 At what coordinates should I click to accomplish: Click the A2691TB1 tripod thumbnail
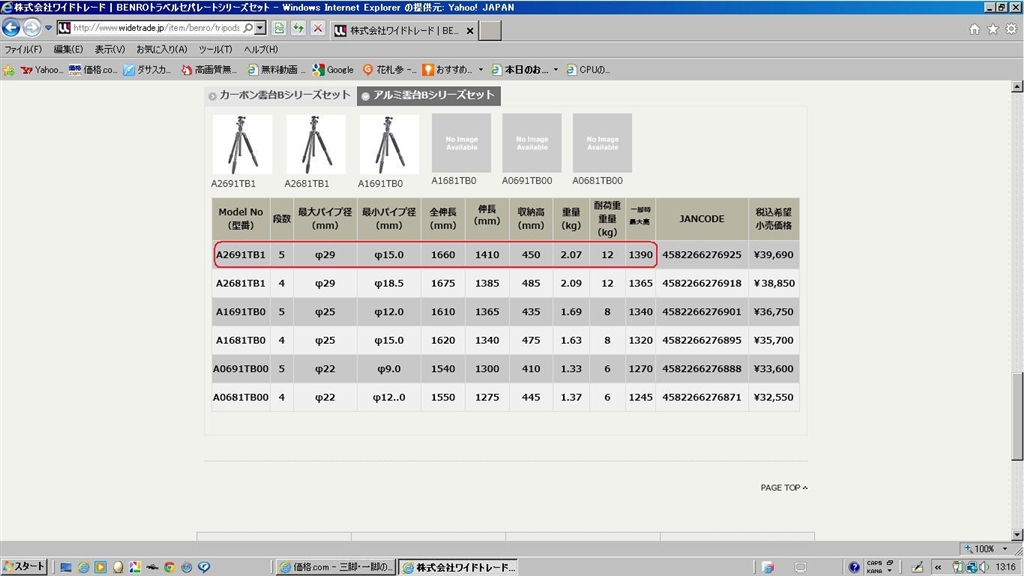[241, 145]
